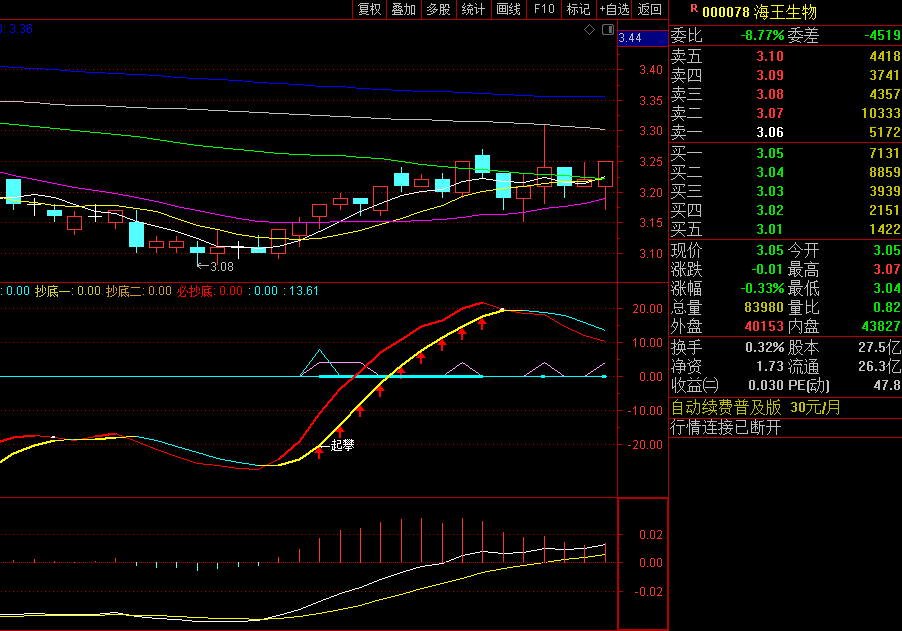This screenshot has width=902, height=631.
Task: Select stock title 000078 海王生物
Action: pos(759,12)
